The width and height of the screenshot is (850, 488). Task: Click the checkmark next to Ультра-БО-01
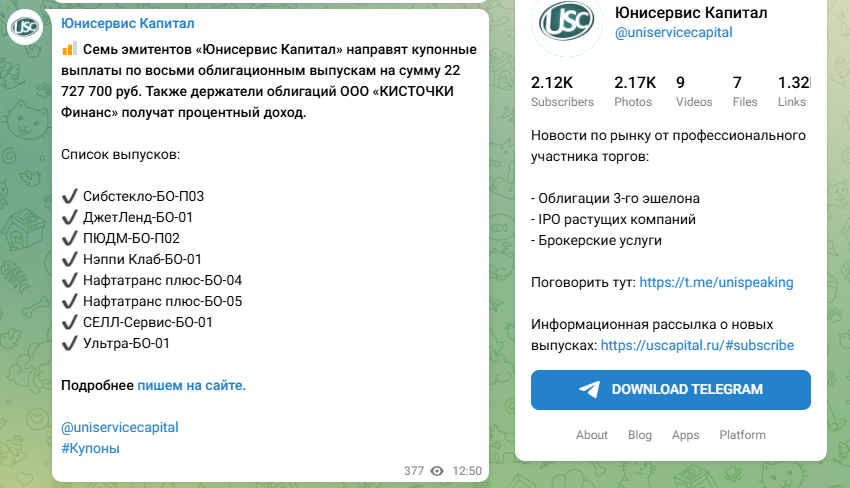(69, 344)
